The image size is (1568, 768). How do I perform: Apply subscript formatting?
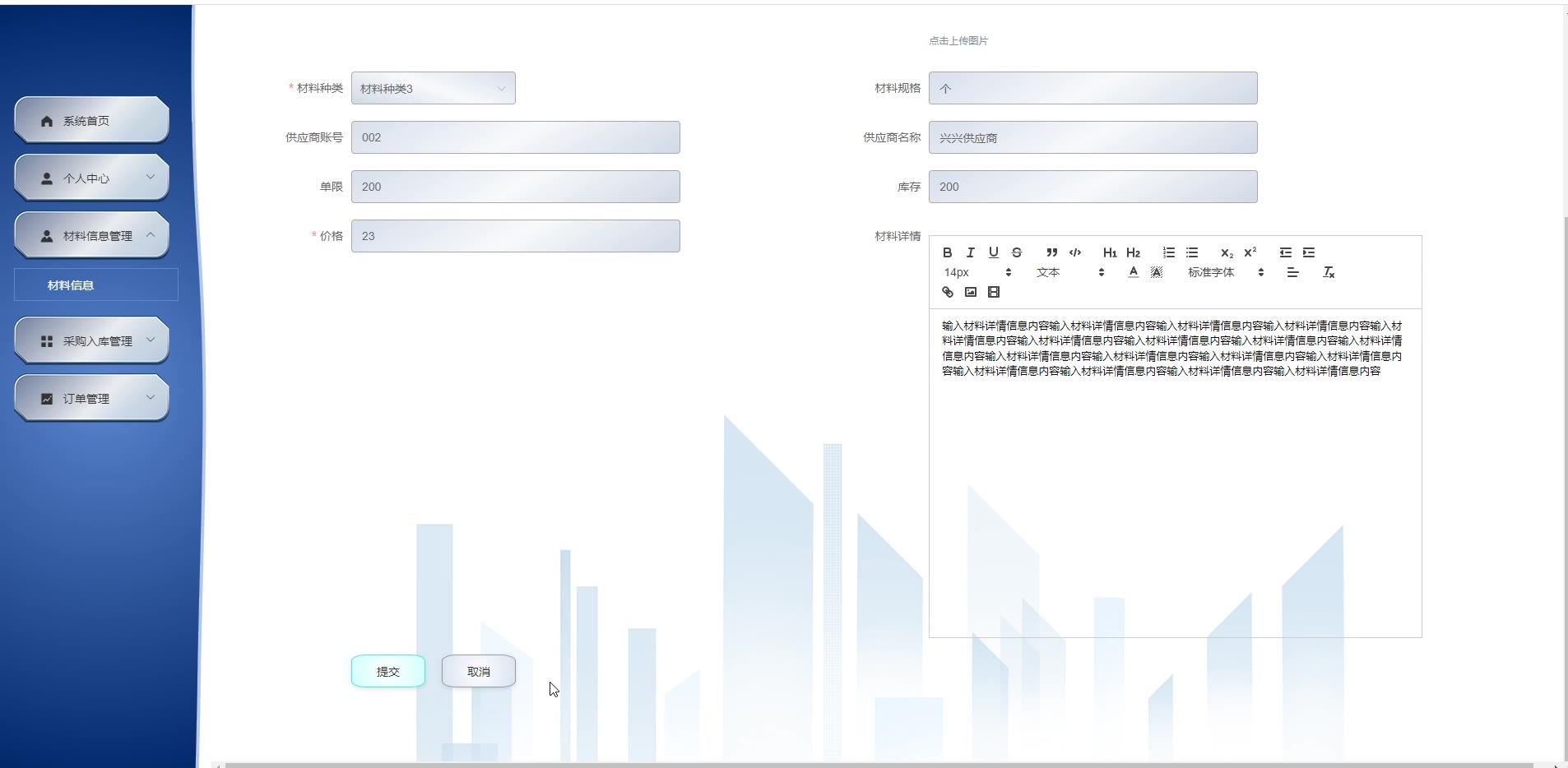tap(1227, 252)
